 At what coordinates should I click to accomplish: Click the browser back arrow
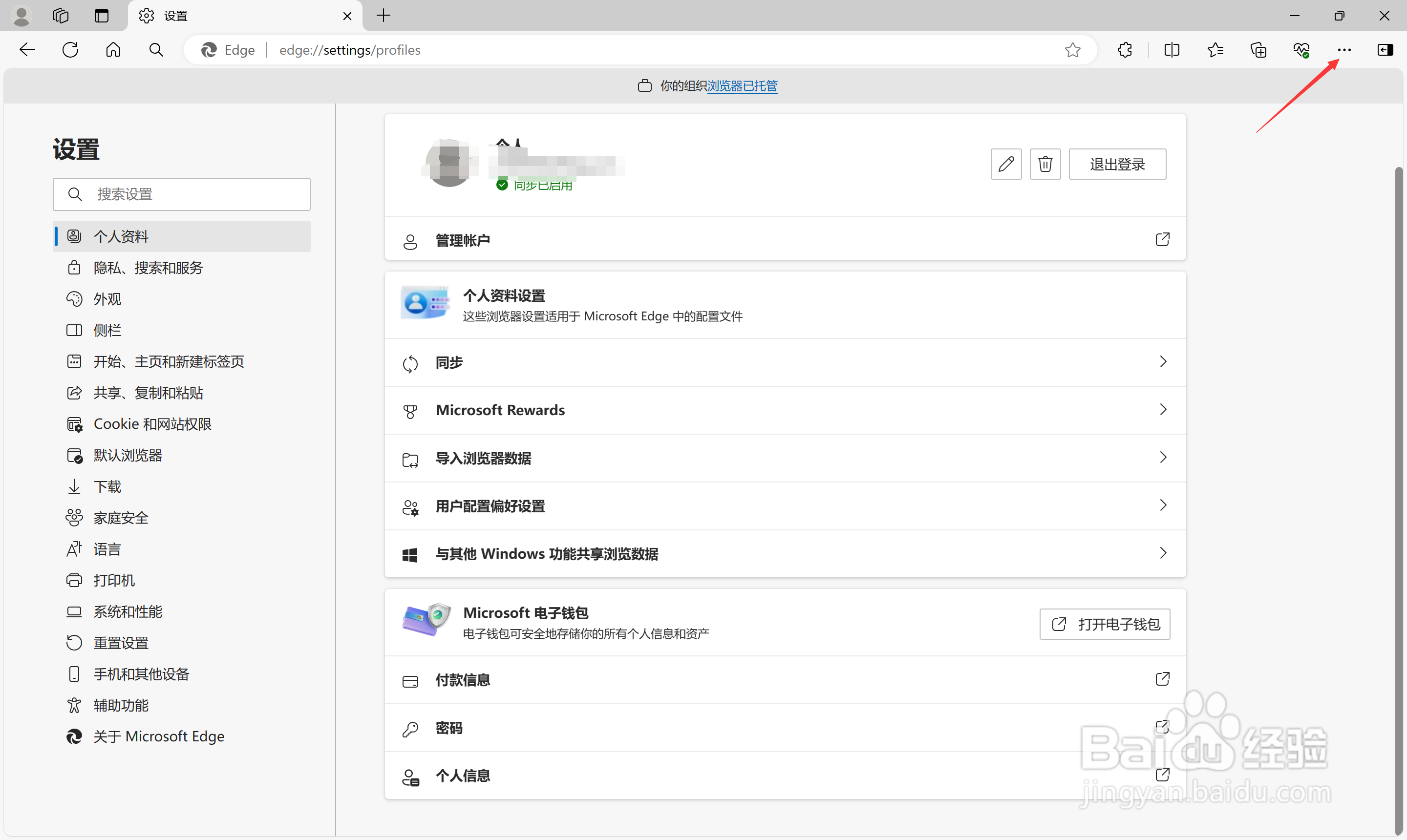(27, 50)
